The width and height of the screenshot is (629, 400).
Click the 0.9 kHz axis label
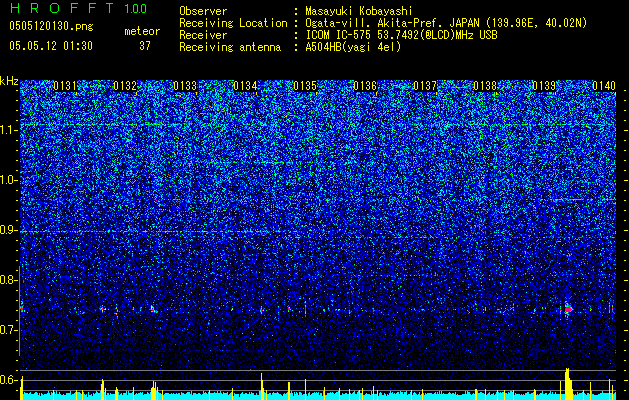point(8,230)
